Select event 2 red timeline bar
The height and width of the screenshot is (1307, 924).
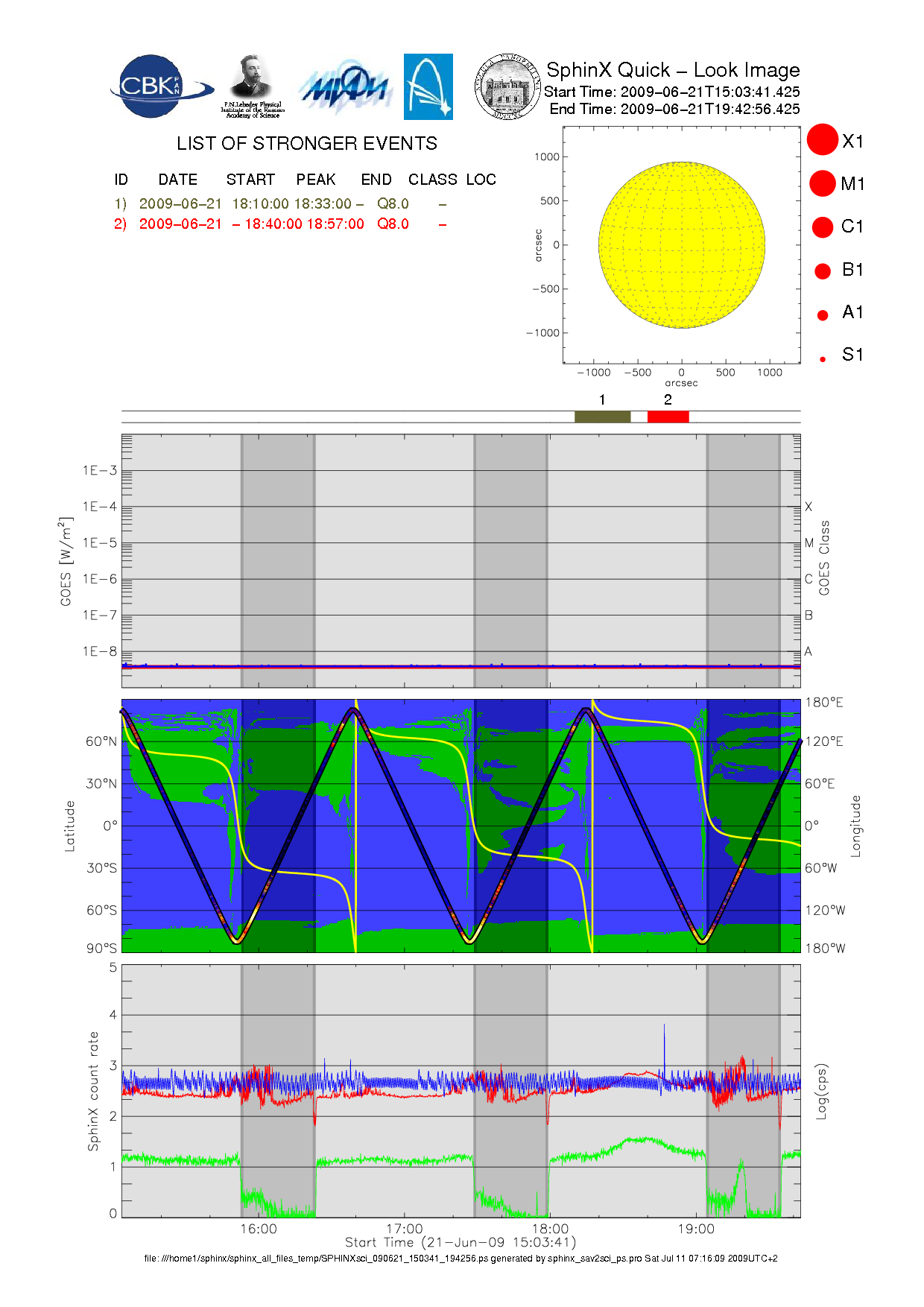click(668, 417)
